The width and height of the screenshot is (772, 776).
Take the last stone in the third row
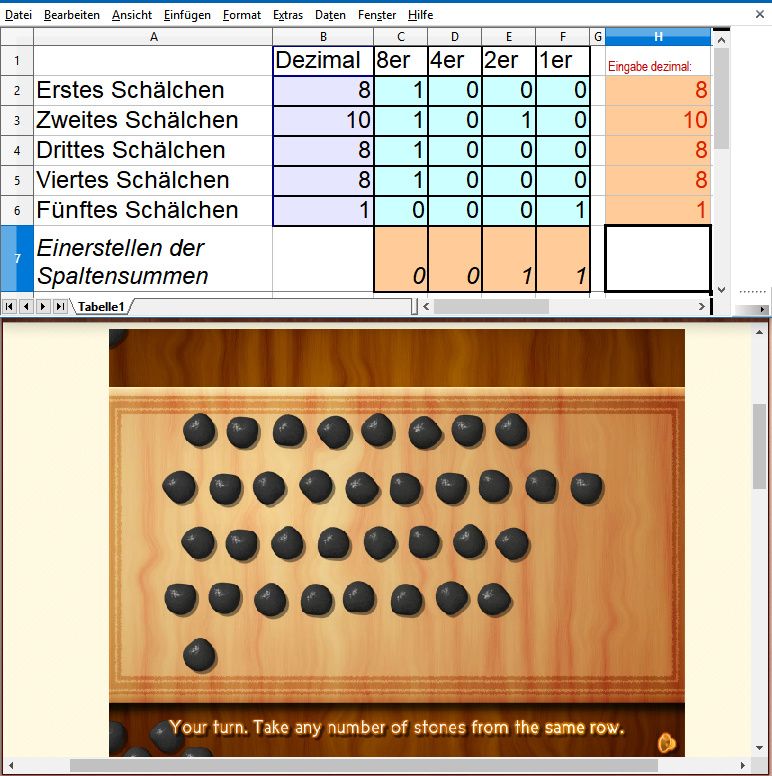(x=512, y=544)
